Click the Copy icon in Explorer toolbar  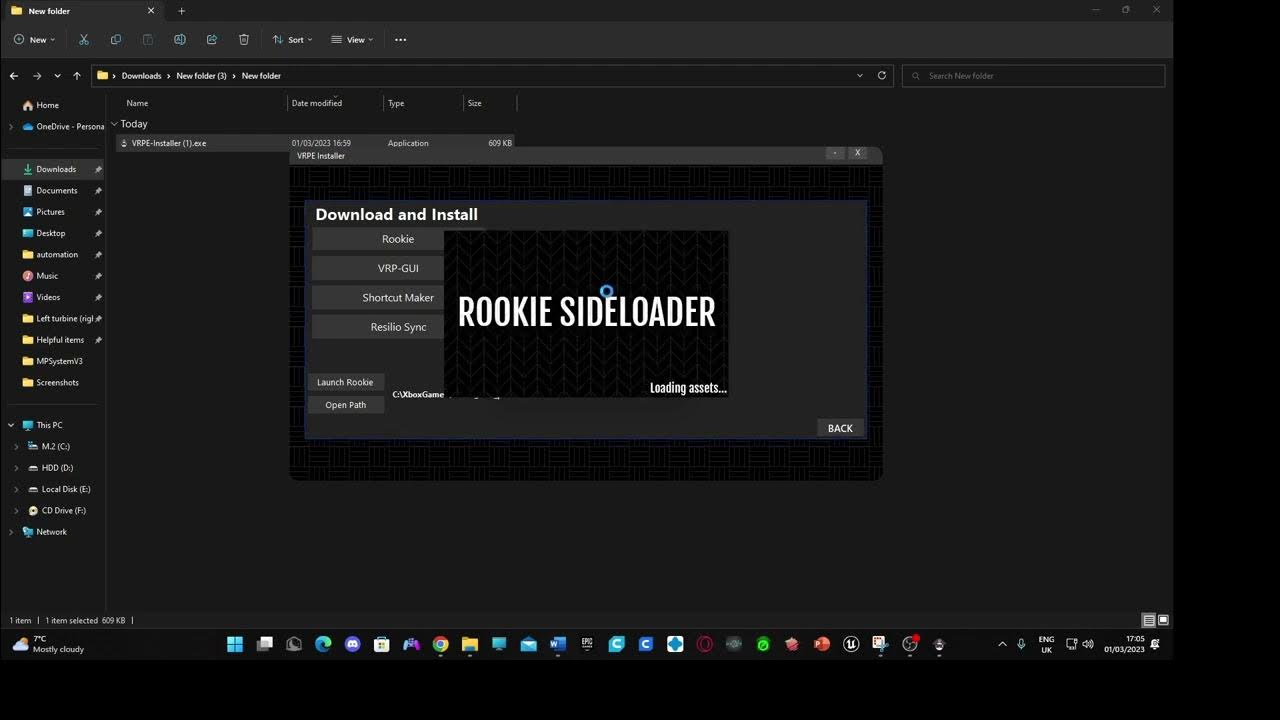coord(116,40)
